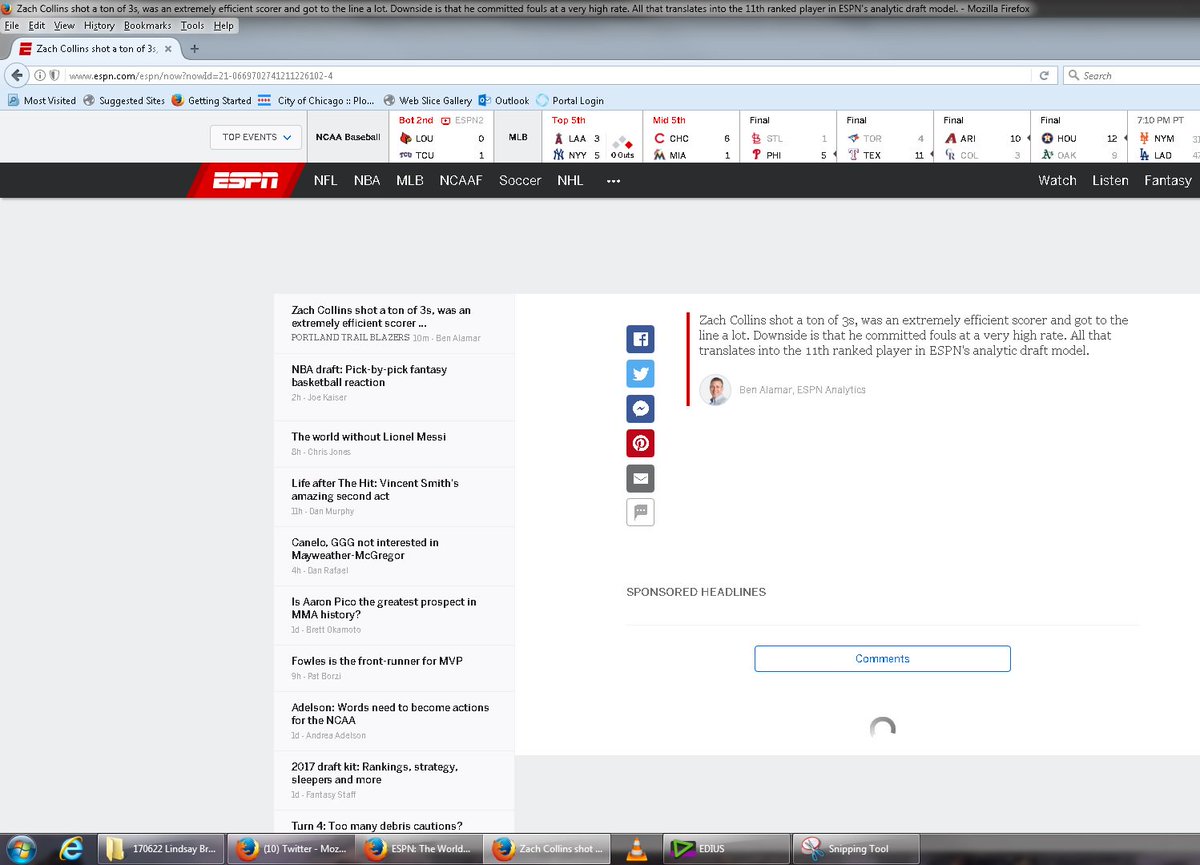
Task: Click the ESPN logo
Action: point(245,180)
